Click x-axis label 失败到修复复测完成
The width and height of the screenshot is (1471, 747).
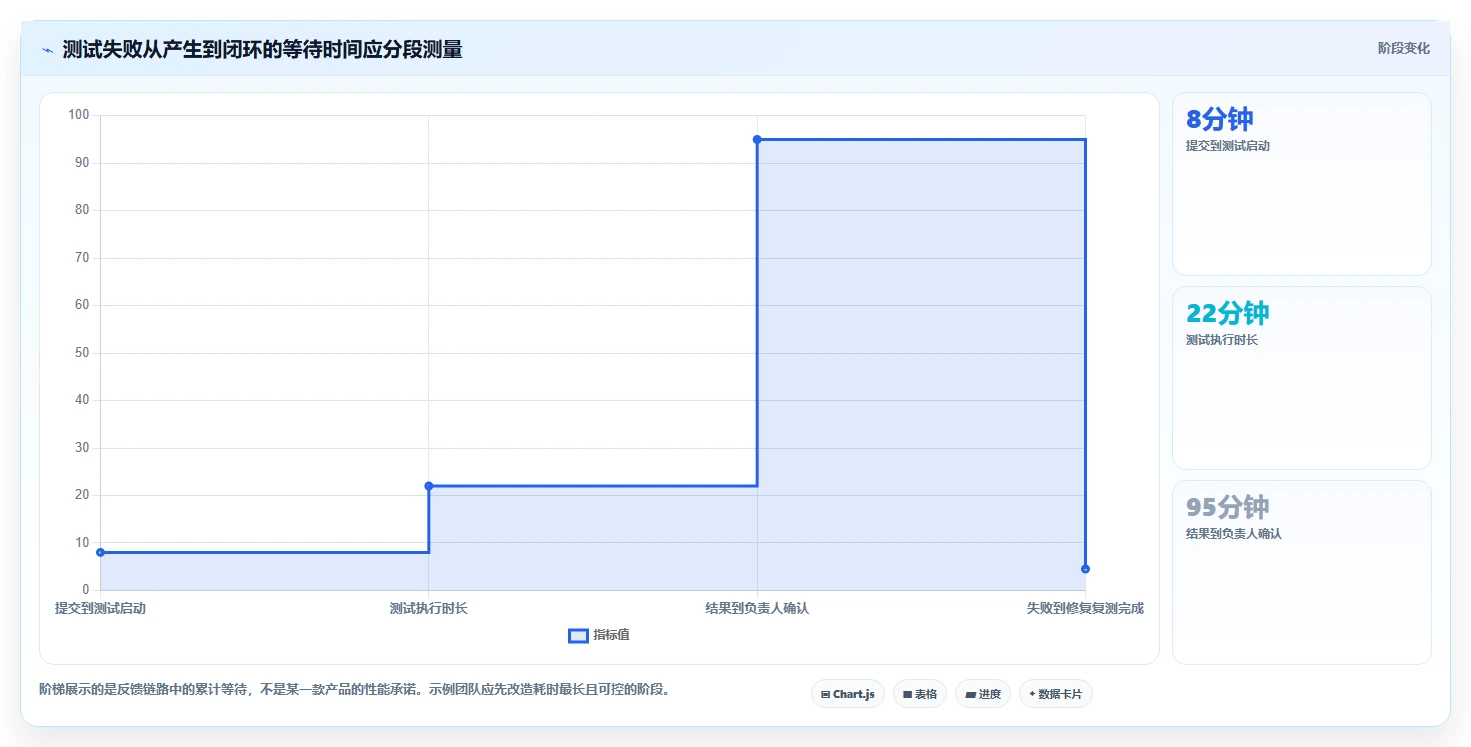[1085, 608]
